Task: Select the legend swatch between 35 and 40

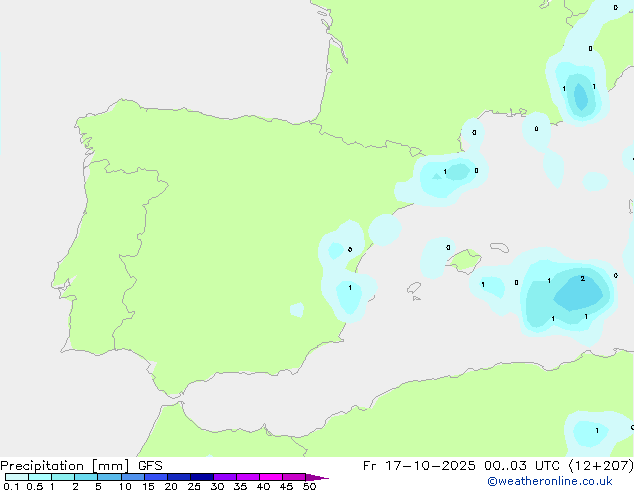Action: coord(248,477)
